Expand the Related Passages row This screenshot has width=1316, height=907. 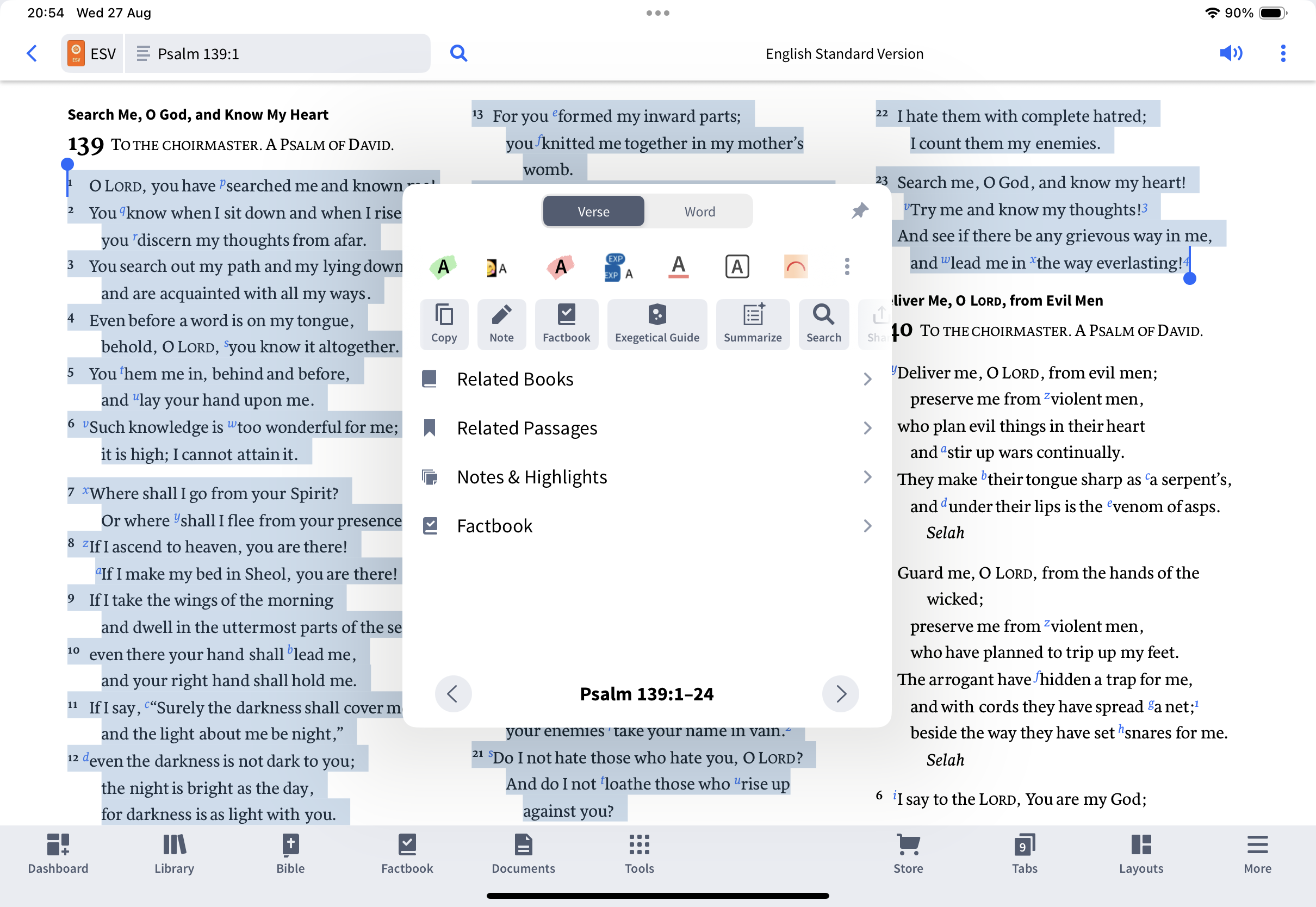647,428
